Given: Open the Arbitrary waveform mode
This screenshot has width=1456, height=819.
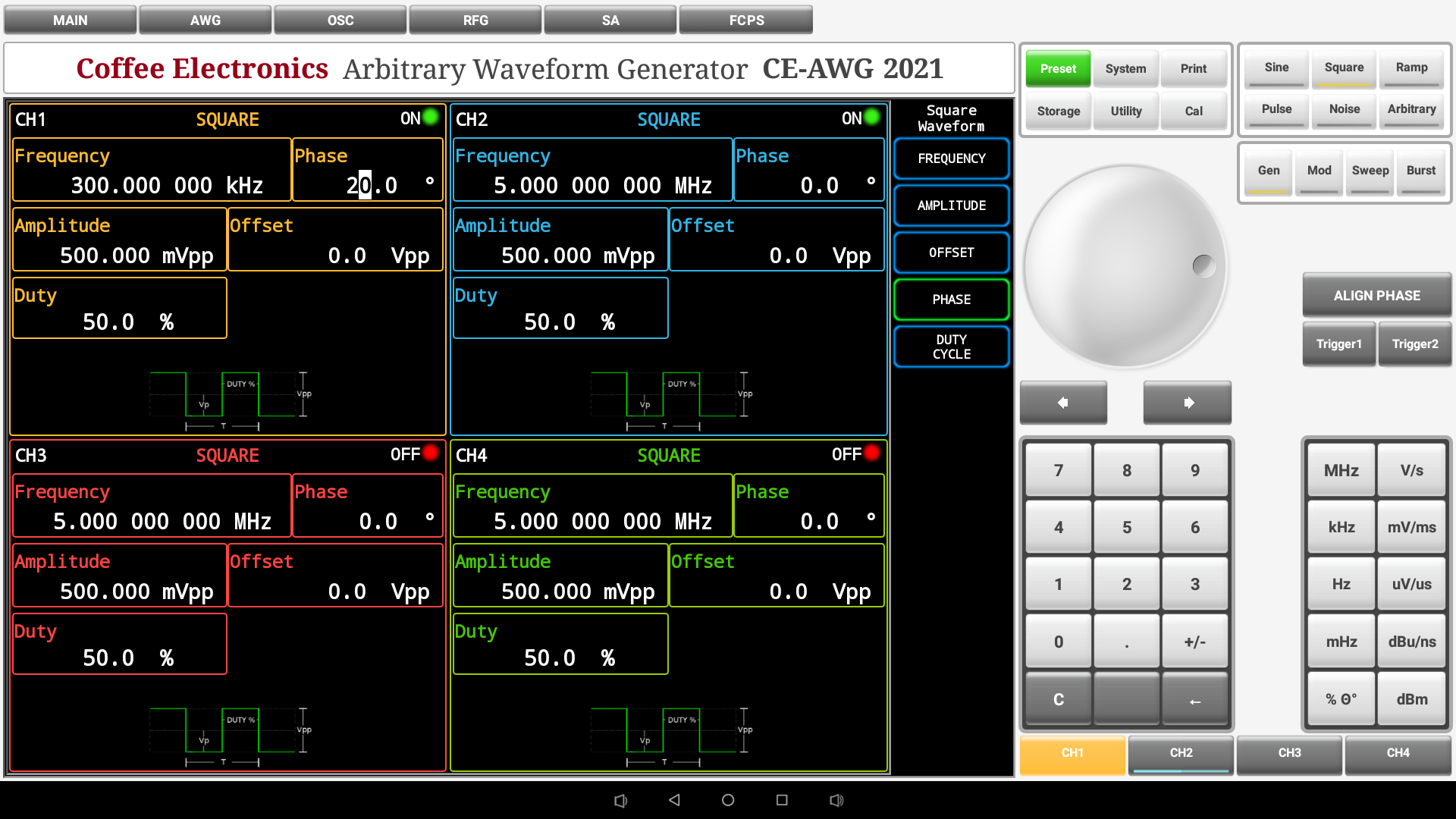Looking at the screenshot, I should point(1411,110).
